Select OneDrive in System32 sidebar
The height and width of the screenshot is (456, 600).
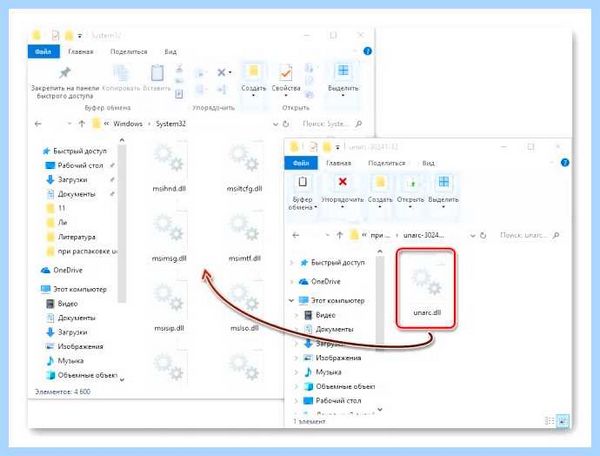click(x=62, y=270)
